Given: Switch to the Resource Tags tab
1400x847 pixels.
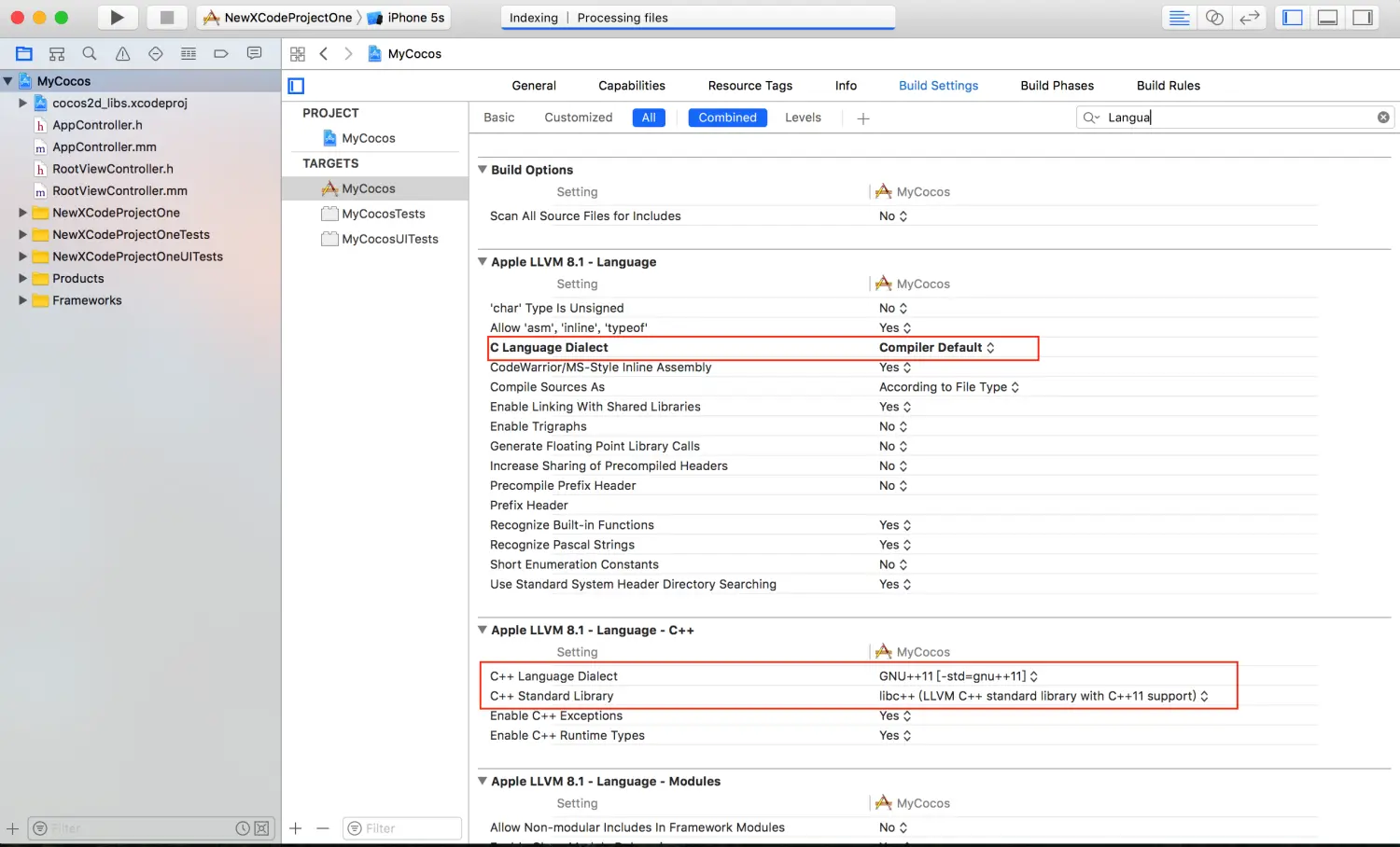Looking at the screenshot, I should coord(750,86).
